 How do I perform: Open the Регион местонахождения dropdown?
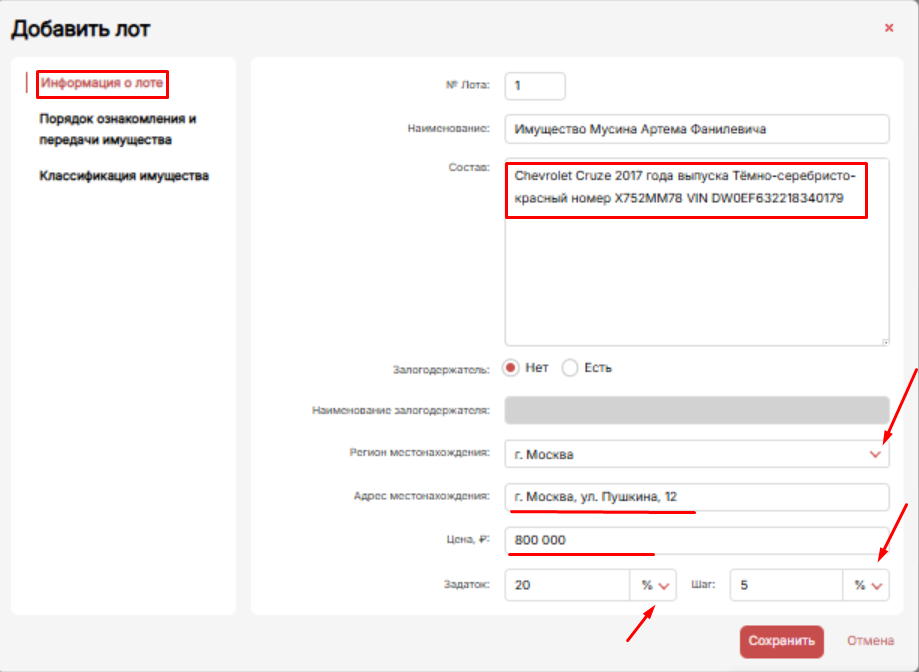[696, 454]
